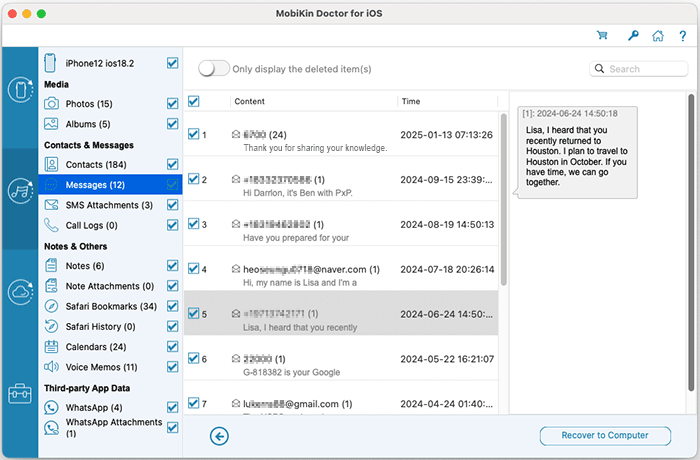This screenshot has height=460, width=700.
Task: Open Albums (5) category
Action: (x=88, y=124)
